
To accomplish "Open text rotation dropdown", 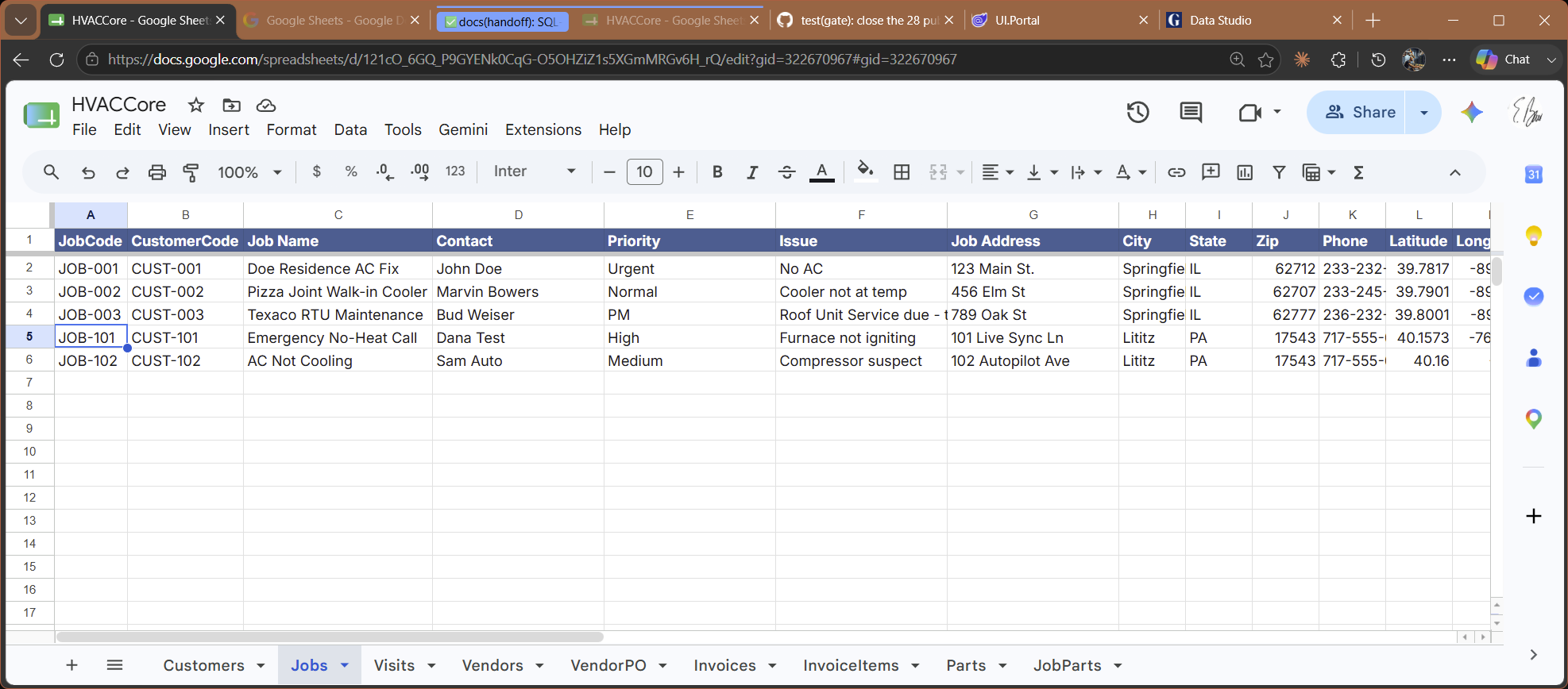I will [x=1130, y=172].
